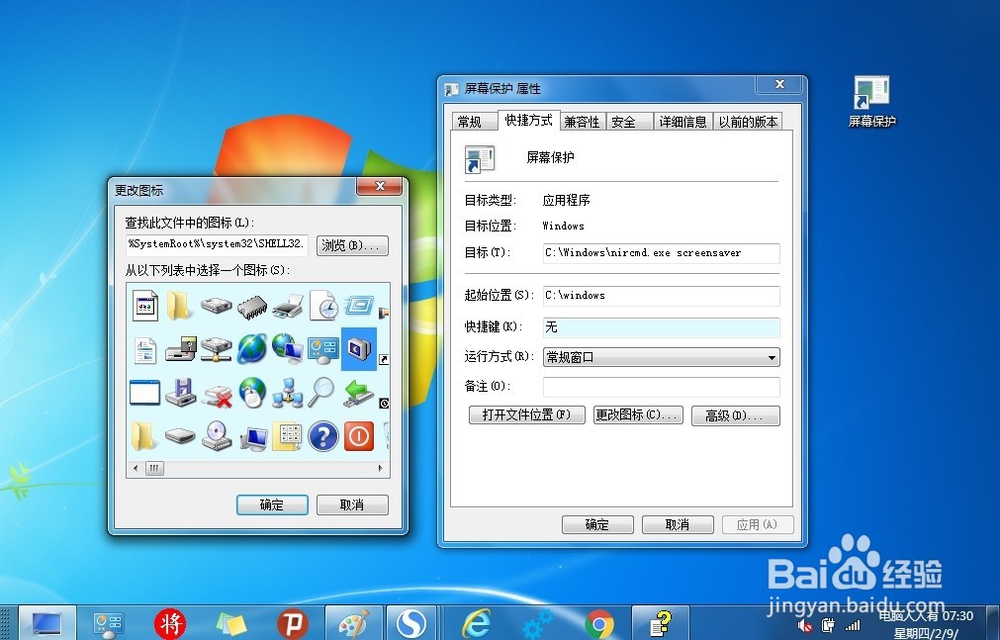
Task: Open Internet Explorer from the taskbar
Action: pos(476,623)
